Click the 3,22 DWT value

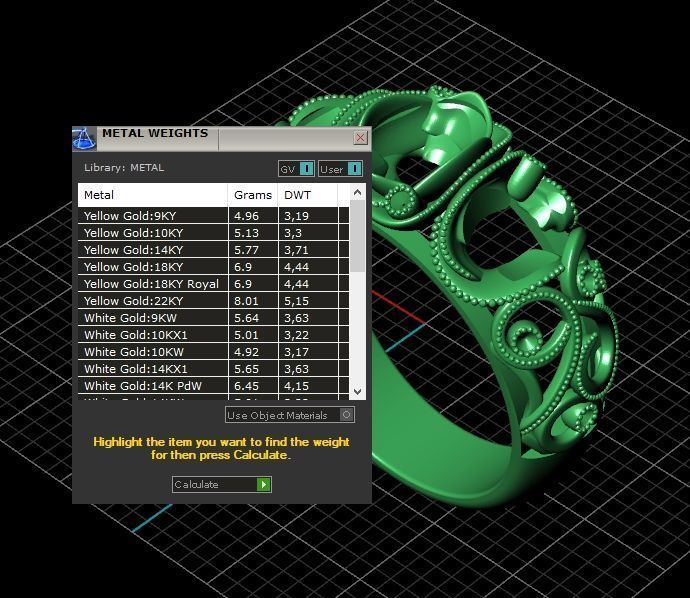[296, 335]
